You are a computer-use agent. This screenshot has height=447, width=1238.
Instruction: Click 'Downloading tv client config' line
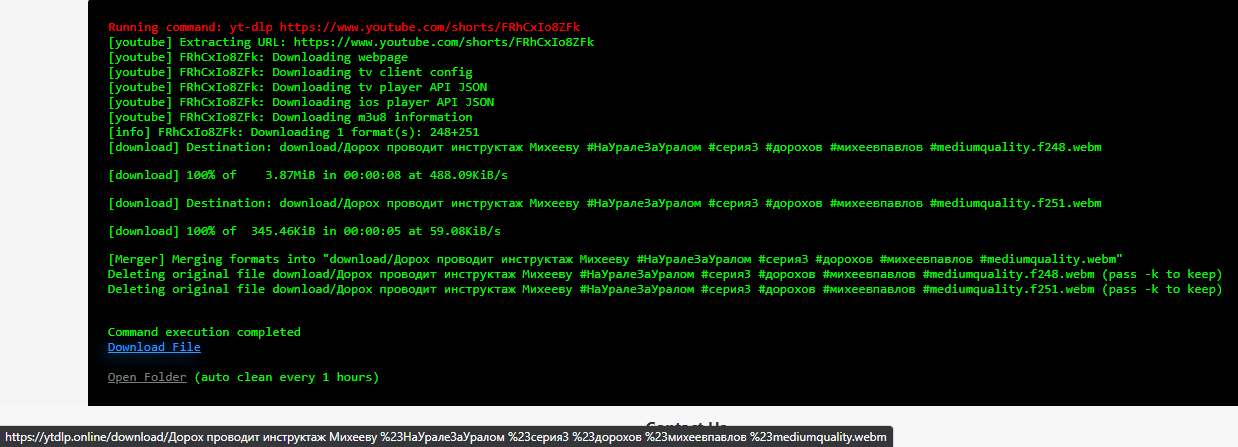click(290, 72)
